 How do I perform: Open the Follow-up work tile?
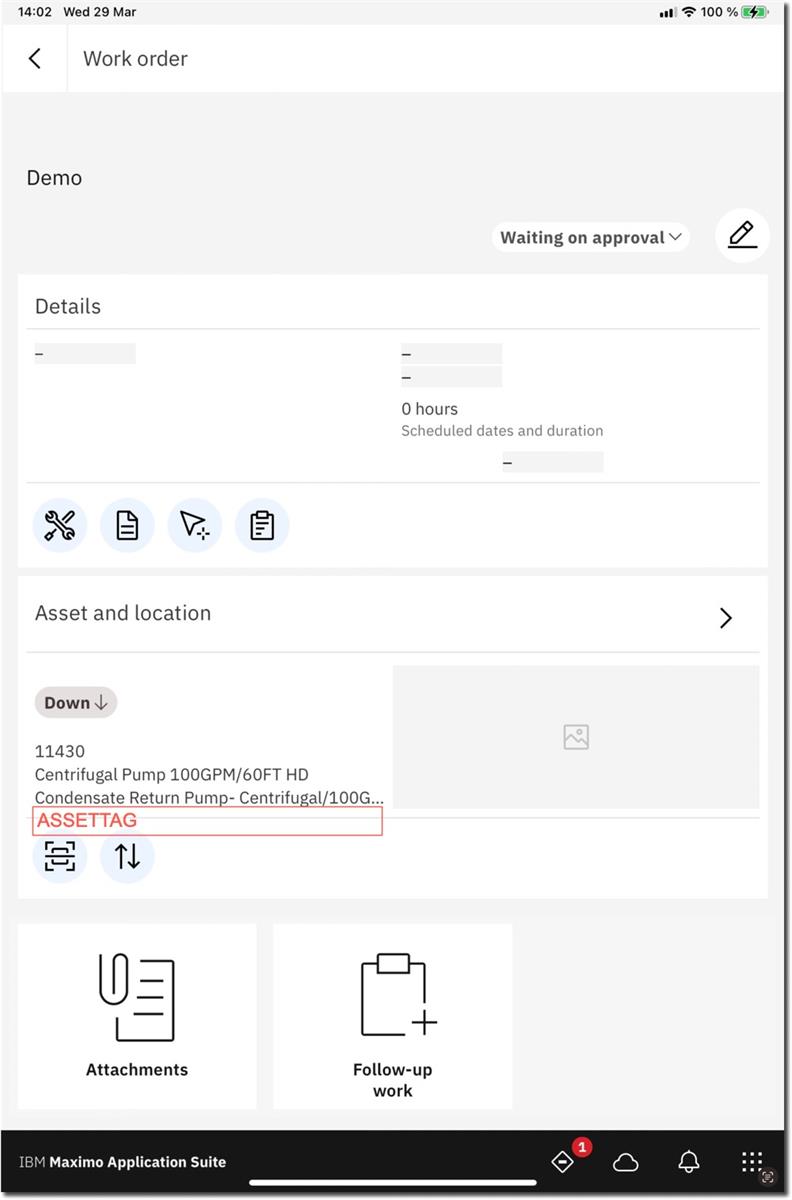point(392,1016)
